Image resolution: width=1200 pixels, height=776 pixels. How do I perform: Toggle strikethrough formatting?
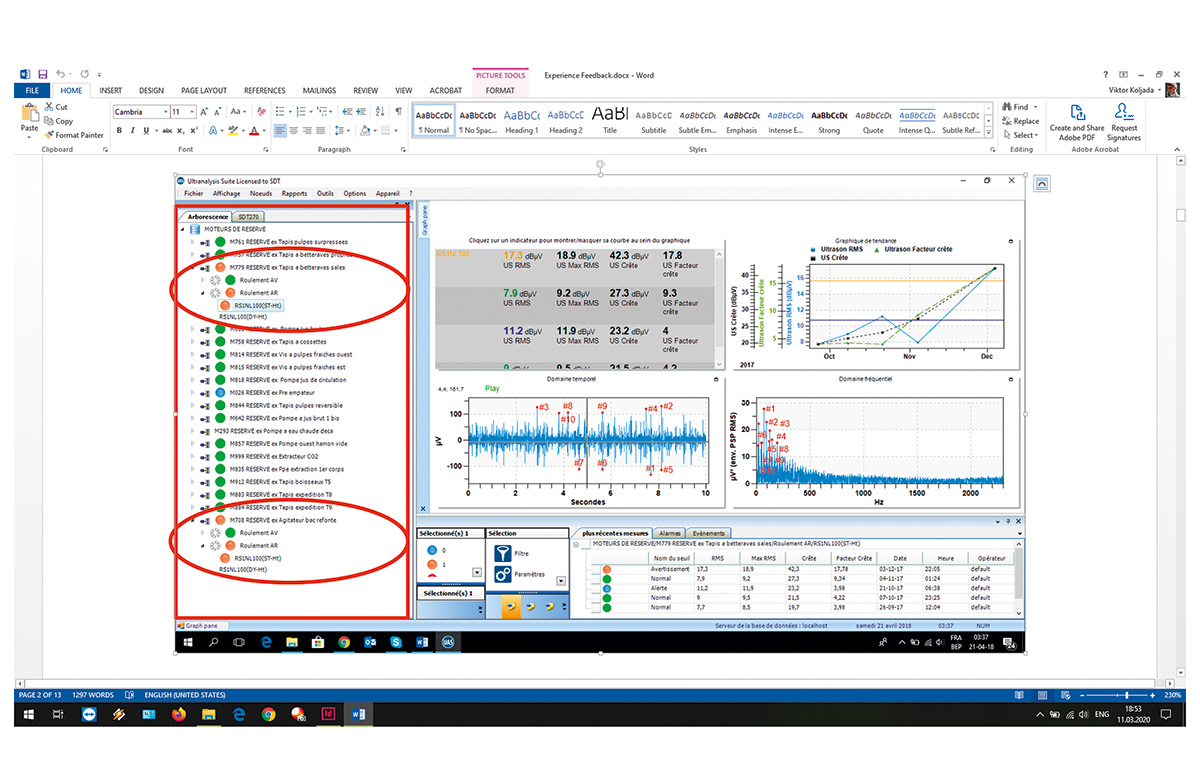pyautogui.click(x=167, y=131)
